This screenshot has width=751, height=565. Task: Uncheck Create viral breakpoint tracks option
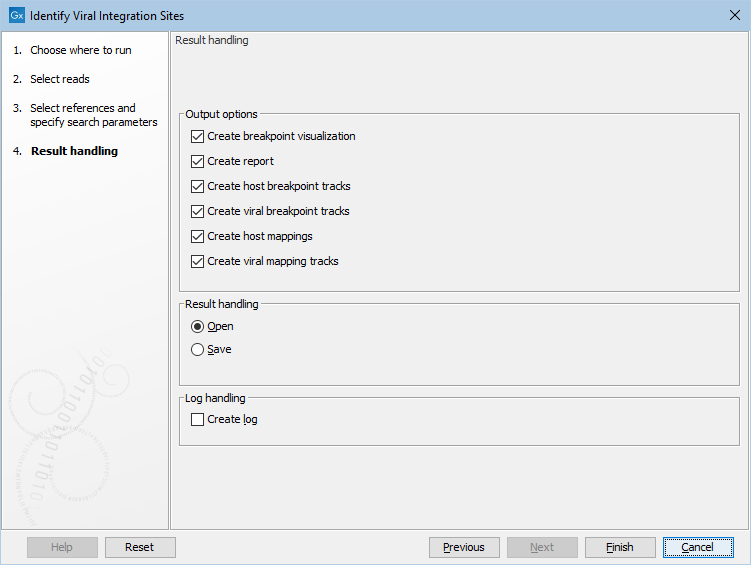(197, 211)
